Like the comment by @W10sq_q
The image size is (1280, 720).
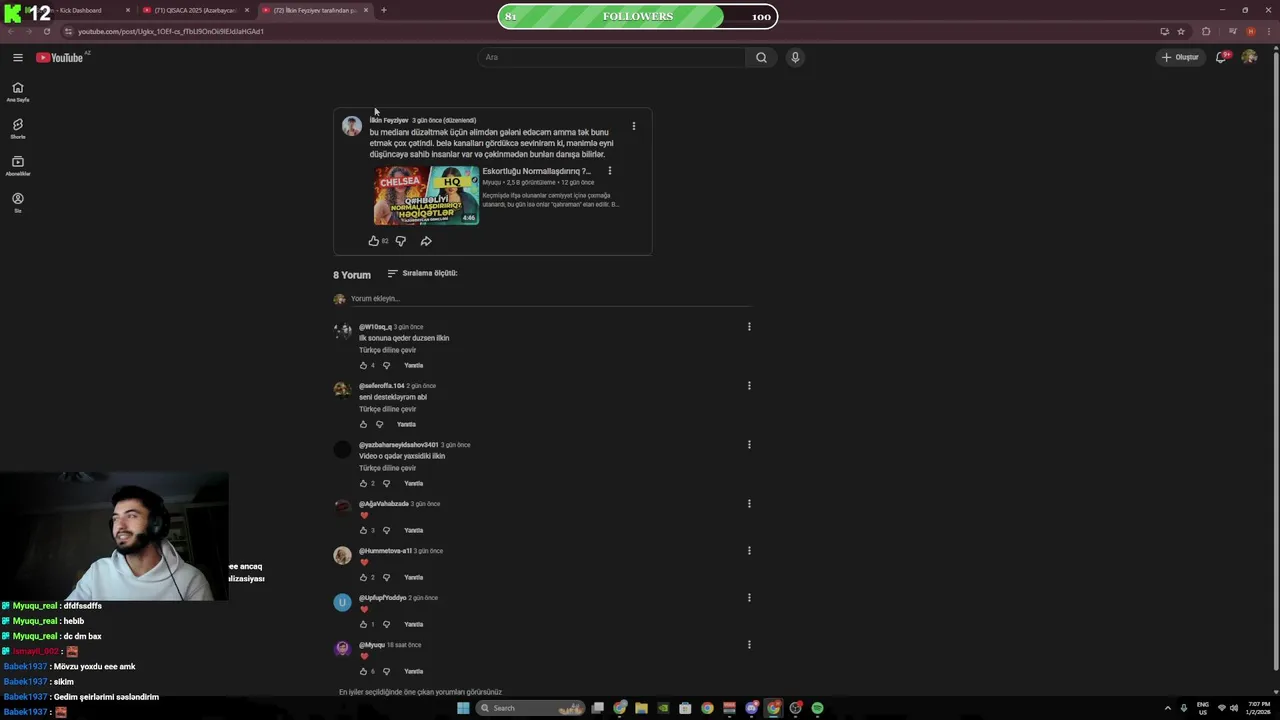[363, 365]
